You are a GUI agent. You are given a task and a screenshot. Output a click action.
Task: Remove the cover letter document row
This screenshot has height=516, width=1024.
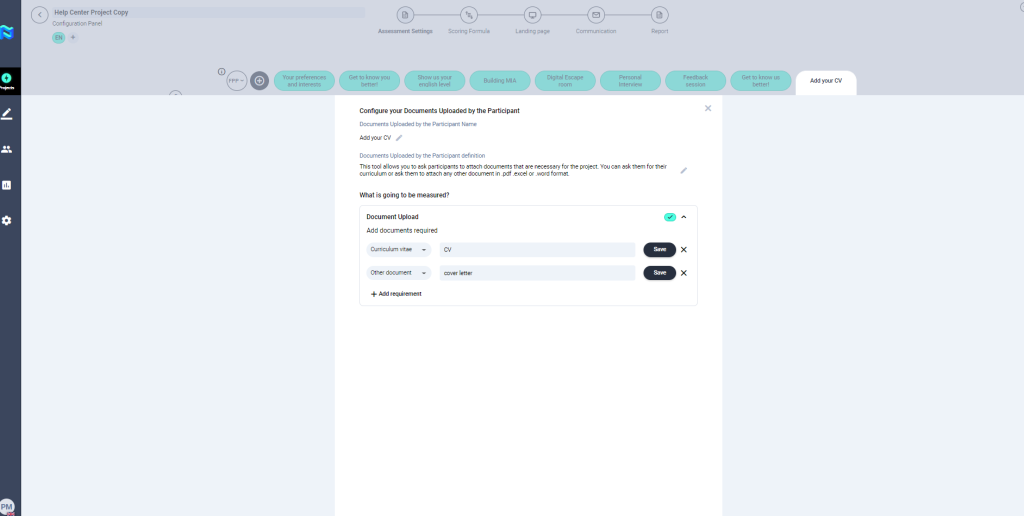click(x=684, y=273)
